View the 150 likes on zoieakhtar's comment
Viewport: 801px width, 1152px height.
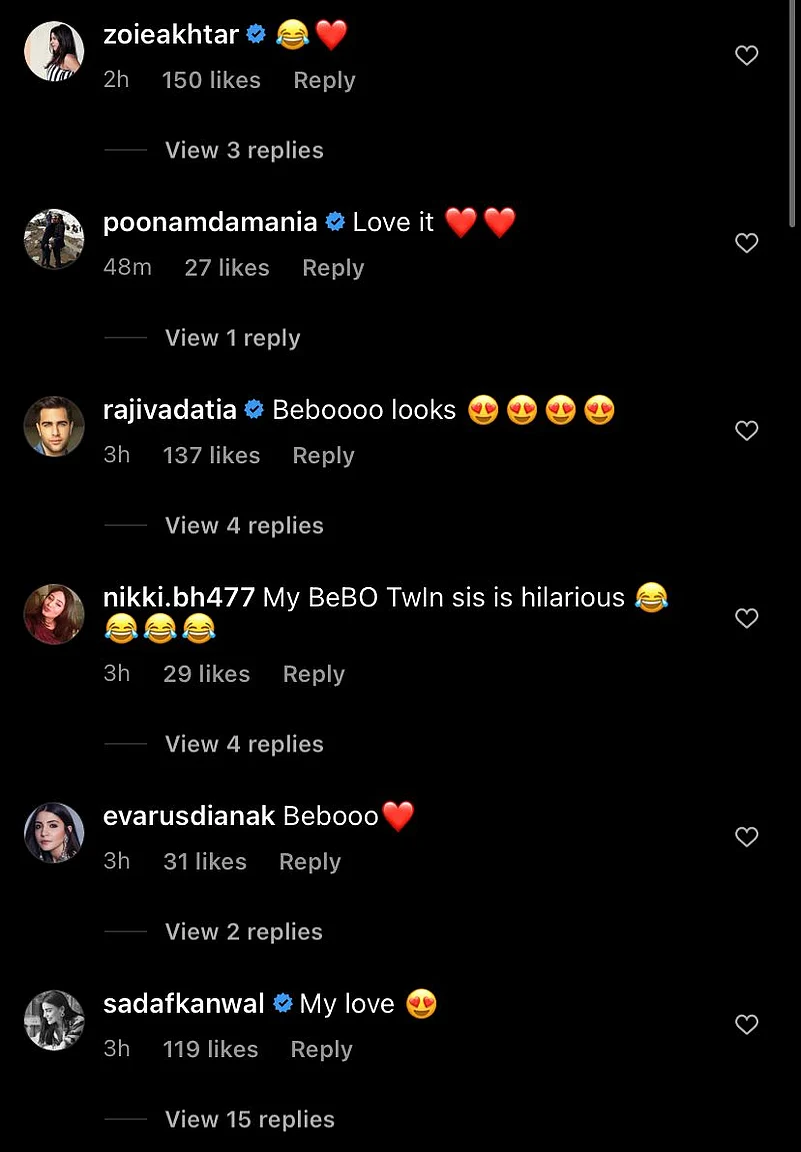(211, 80)
